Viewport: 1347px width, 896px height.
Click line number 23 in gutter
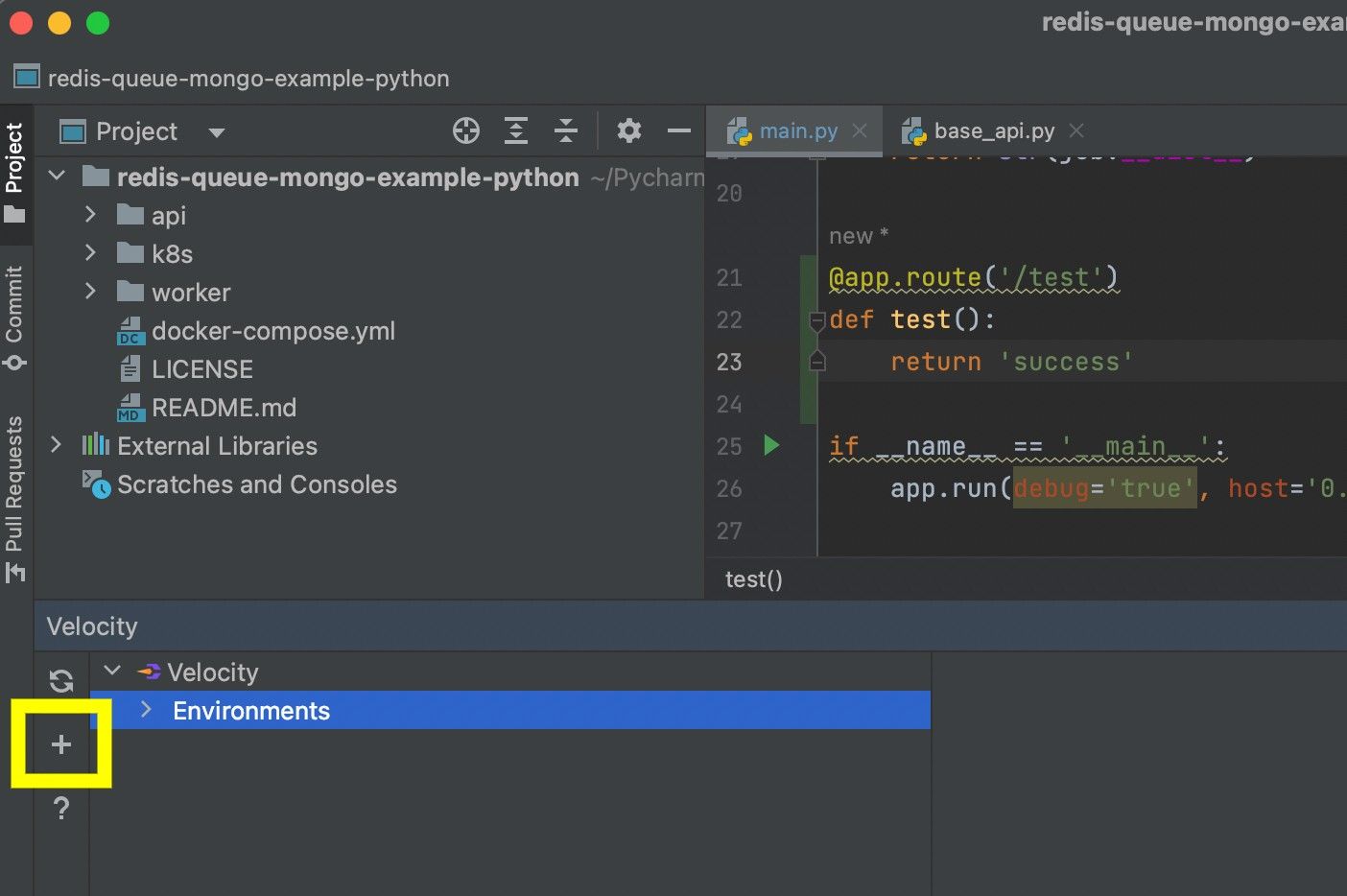[x=729, y=362]
